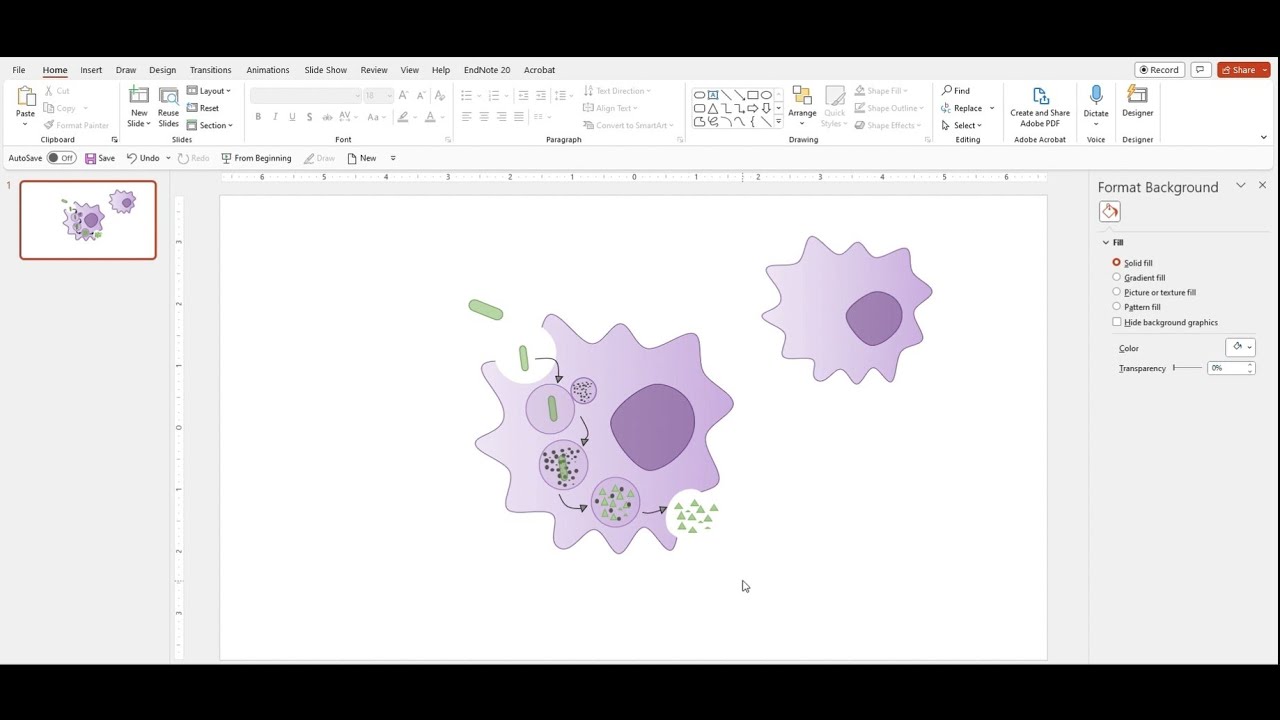Viewport: 1280px width, 720px height.
Task: Open the Animations tab
Action: 268,70
